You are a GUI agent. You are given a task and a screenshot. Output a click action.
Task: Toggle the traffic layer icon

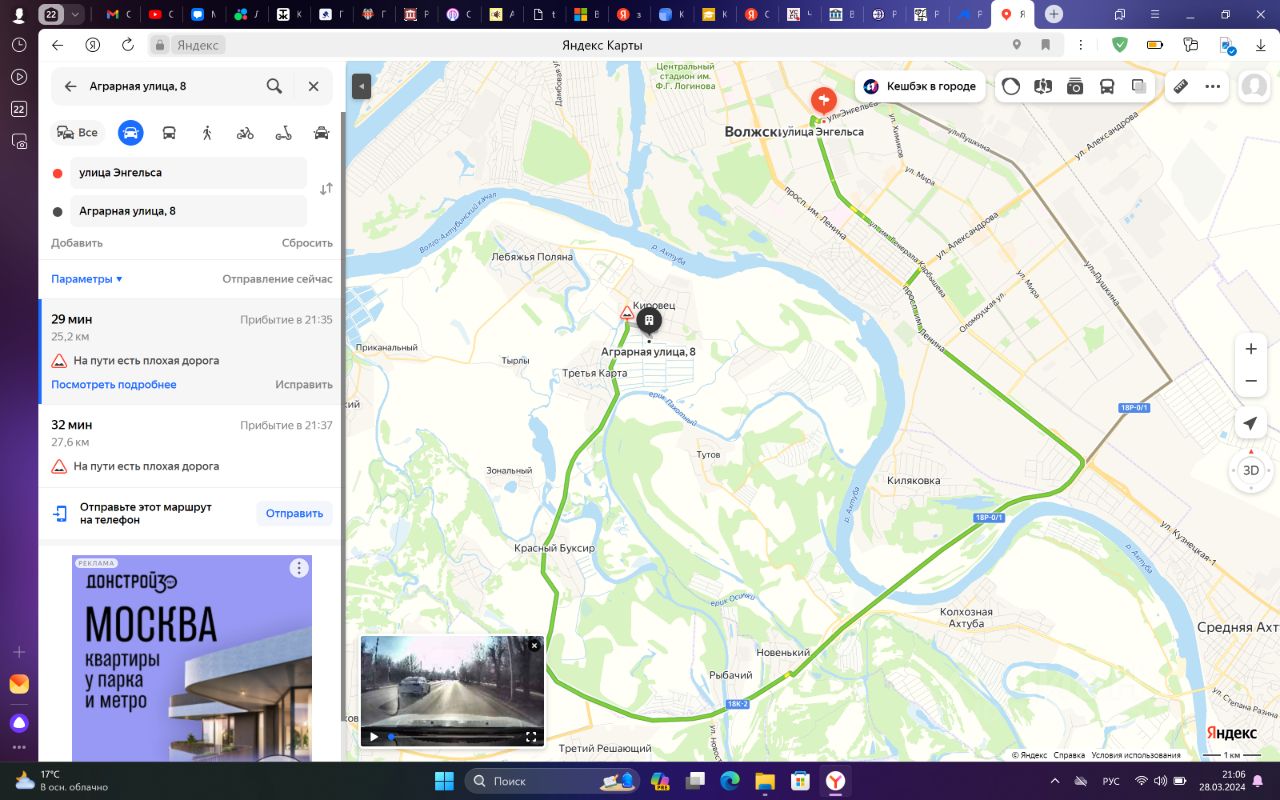tap(1011, 86)
